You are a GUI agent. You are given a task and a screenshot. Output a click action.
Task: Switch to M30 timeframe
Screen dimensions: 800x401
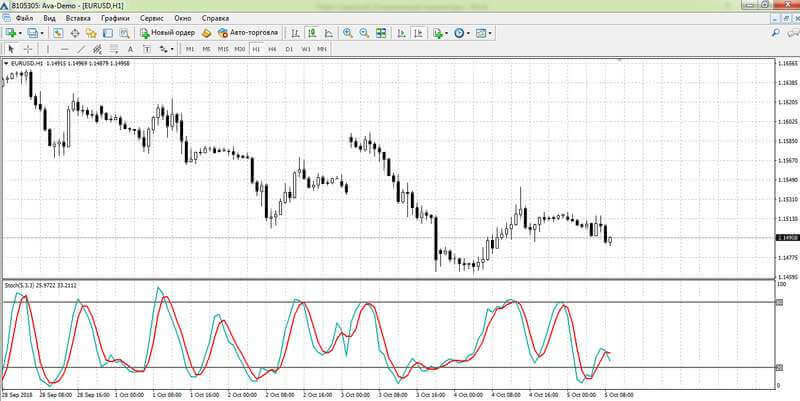[x=240, y=49]
